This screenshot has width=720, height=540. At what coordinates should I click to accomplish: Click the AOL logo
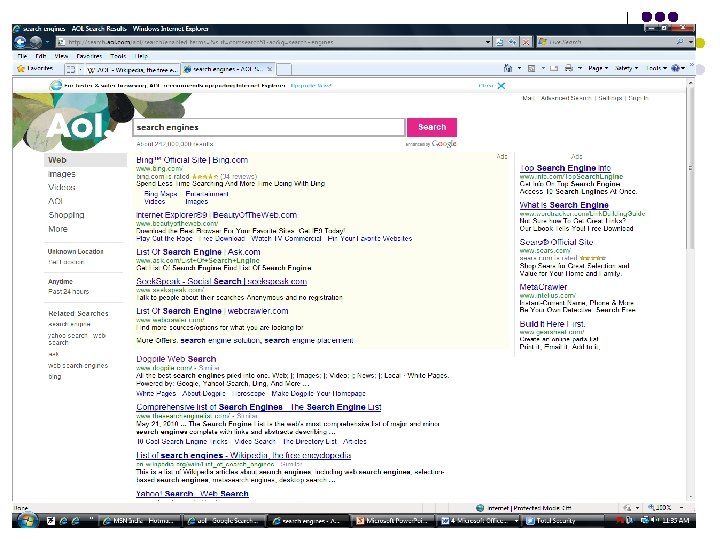click(77, 125)
